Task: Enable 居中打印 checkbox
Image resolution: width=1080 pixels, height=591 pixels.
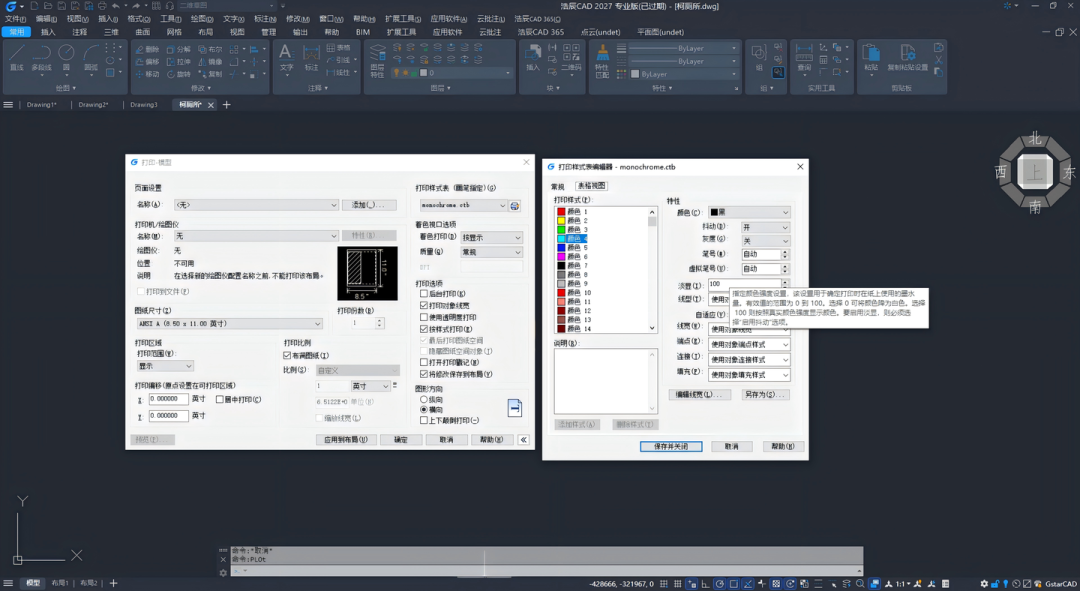Action: 220,400
